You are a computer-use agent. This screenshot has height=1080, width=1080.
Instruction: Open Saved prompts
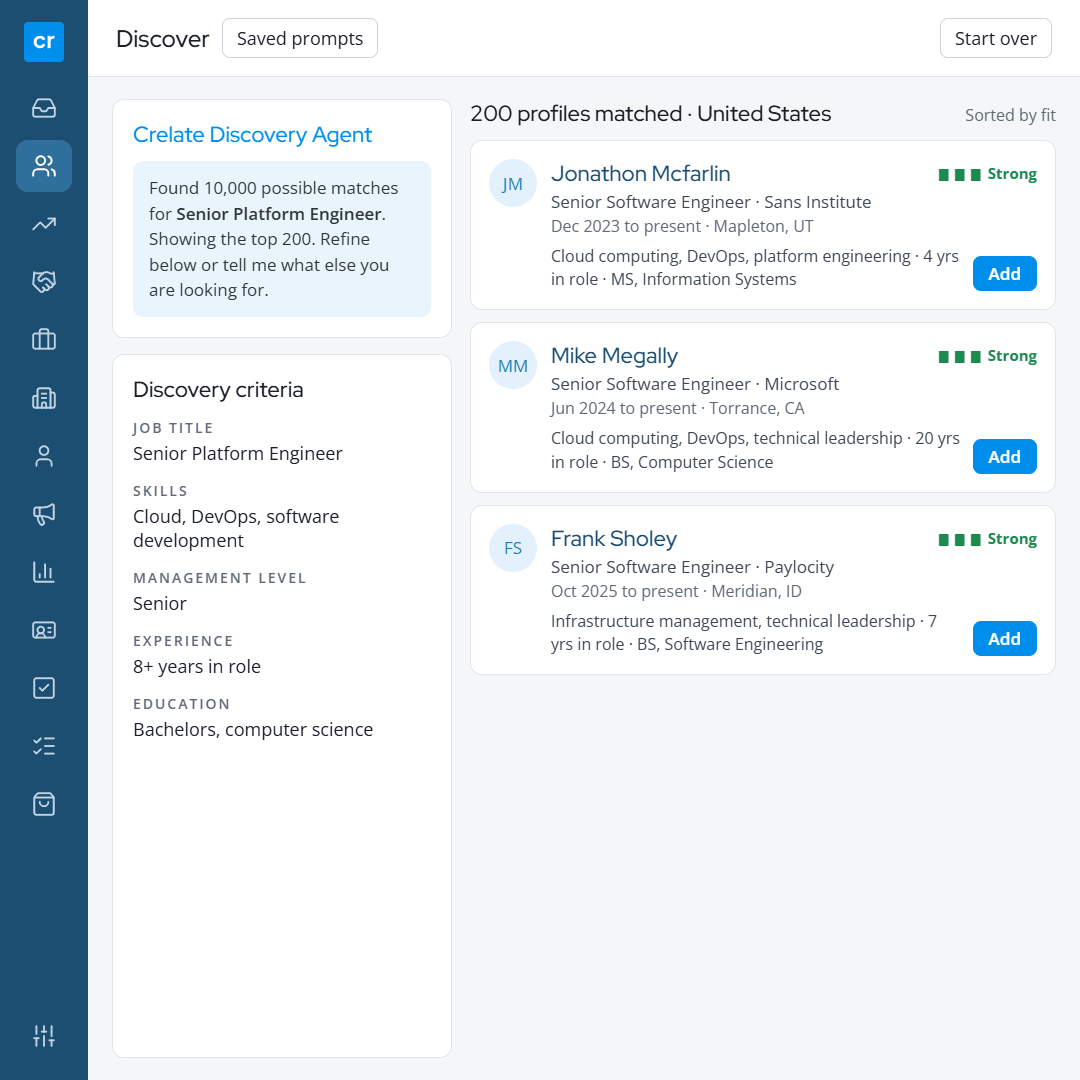[x=300, y=39]
